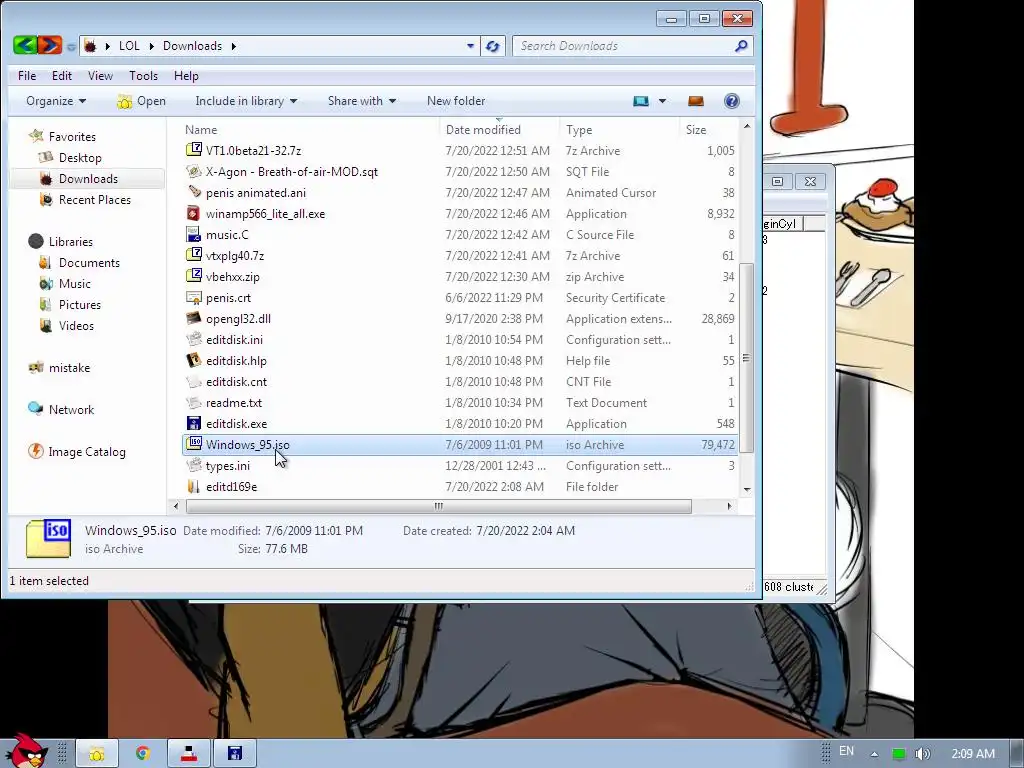Viewport: 1024px width, 768px height.
Task: Show hidden tray icons arrow
Action: point(874,754)
